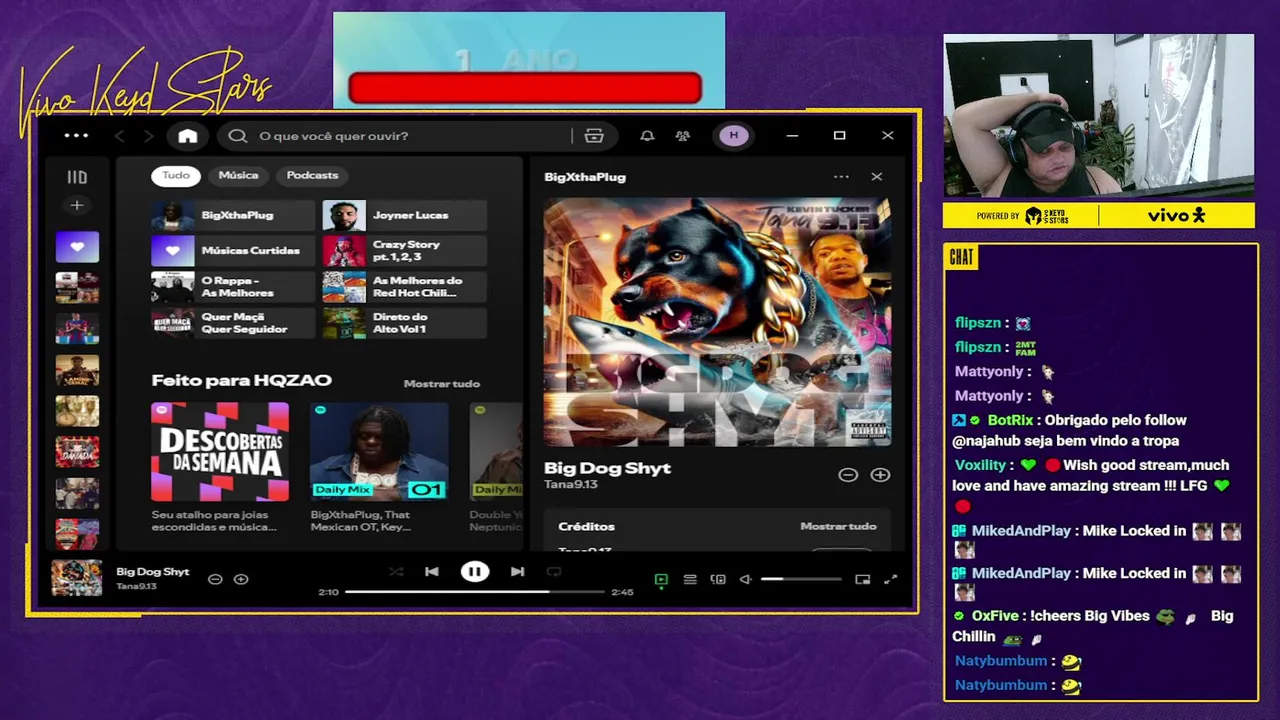This screenshot has height=720, width=1280.
Task: Open the playback queue
Action: pyautogui.click(x=690, y=579)
